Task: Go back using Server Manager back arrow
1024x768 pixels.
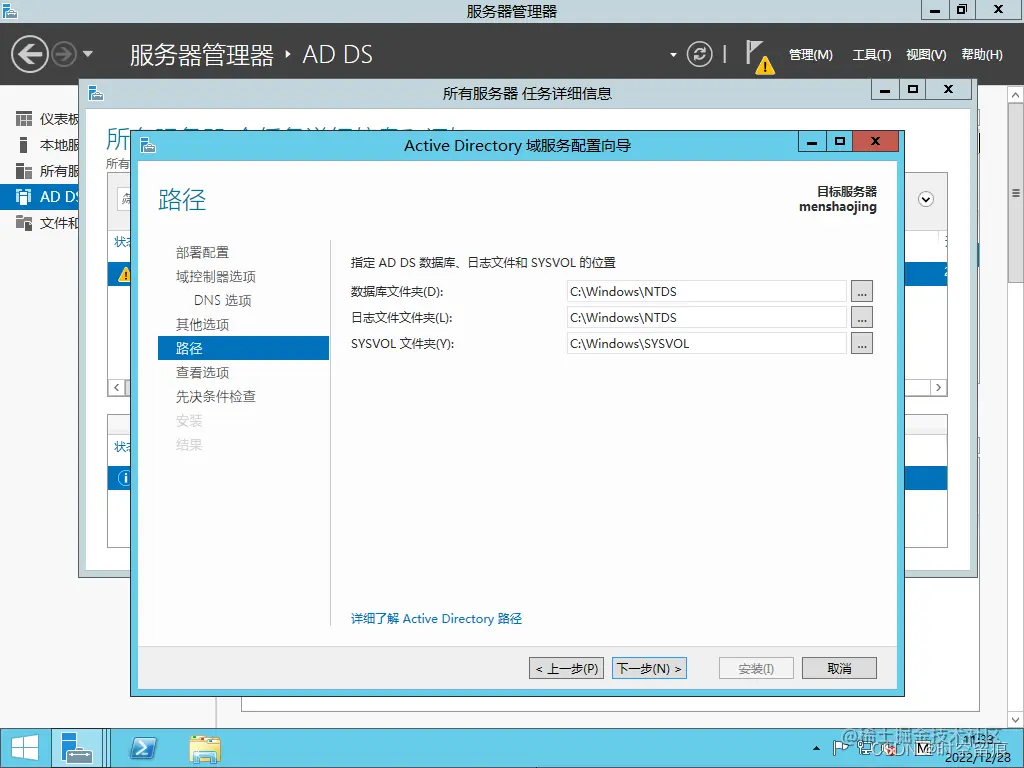Action: point(29,54)
